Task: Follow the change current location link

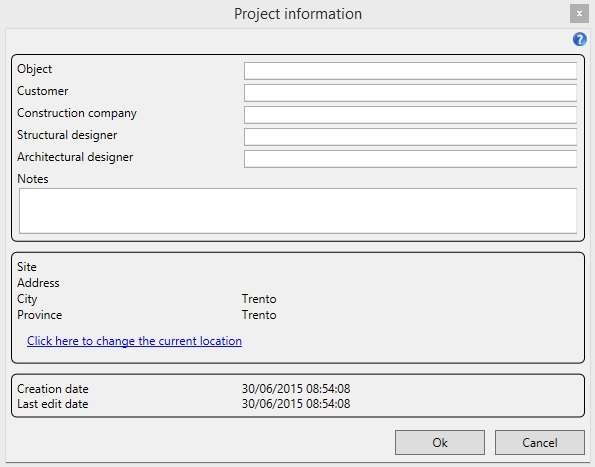Action: (x=134, y=341)
